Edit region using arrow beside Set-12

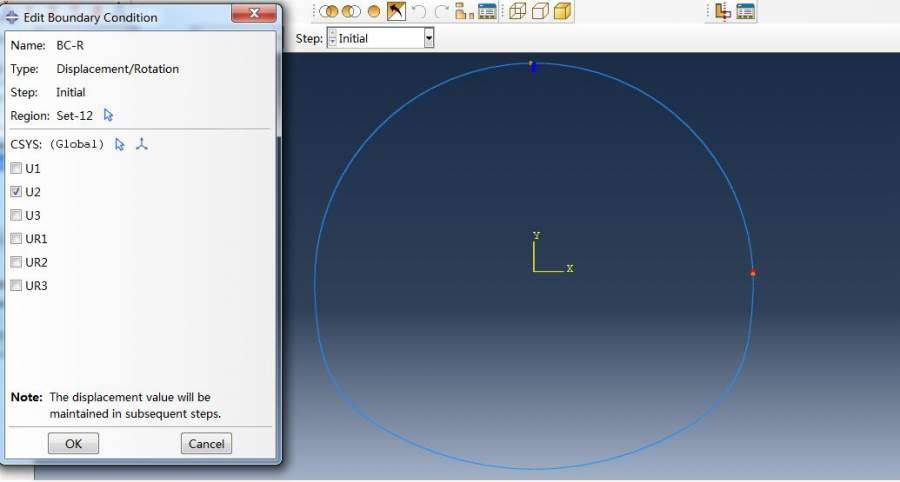click(108, 115)
